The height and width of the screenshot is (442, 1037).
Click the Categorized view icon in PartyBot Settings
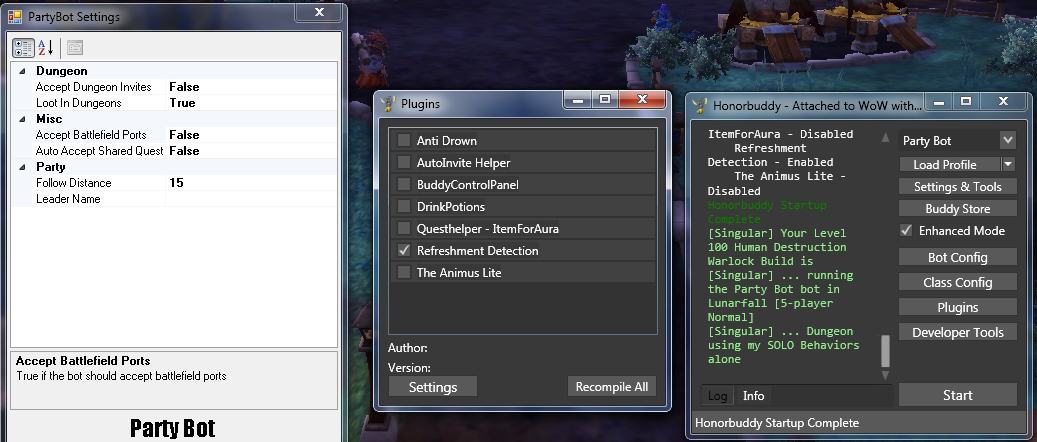pyautogui.click(x=23, y=48)
